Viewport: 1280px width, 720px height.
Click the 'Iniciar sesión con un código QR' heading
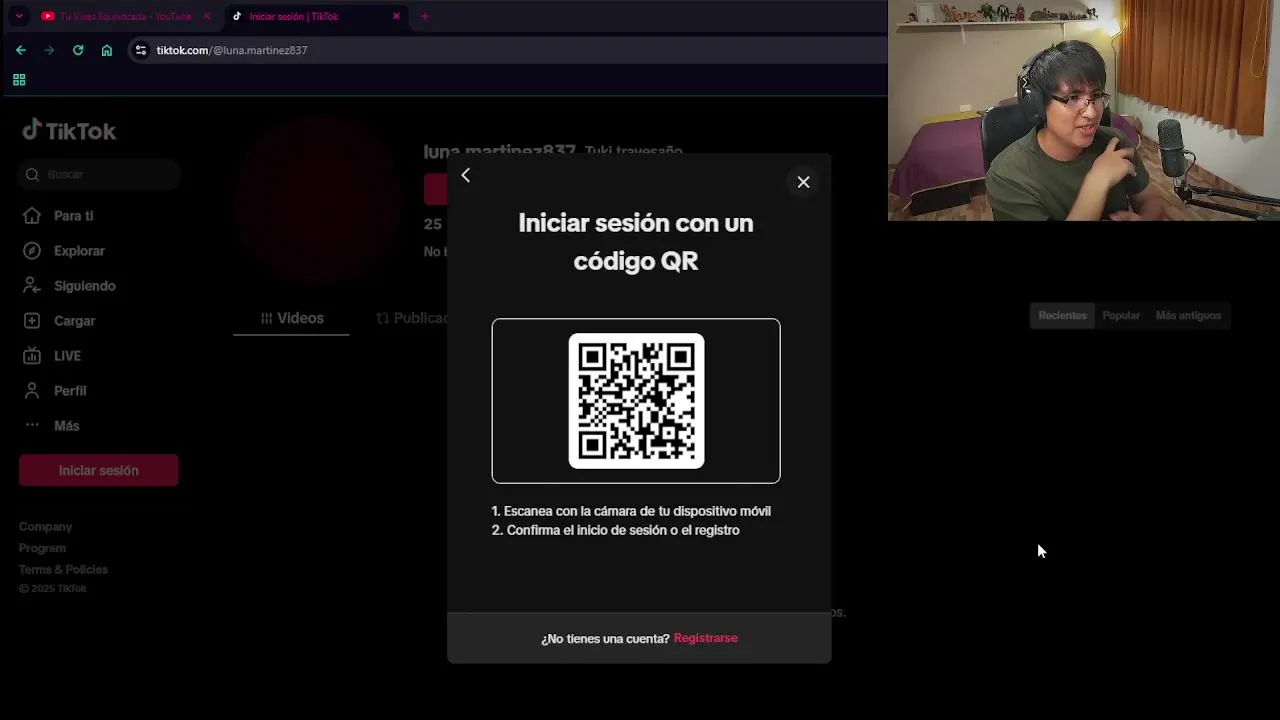tap(636, 242)
